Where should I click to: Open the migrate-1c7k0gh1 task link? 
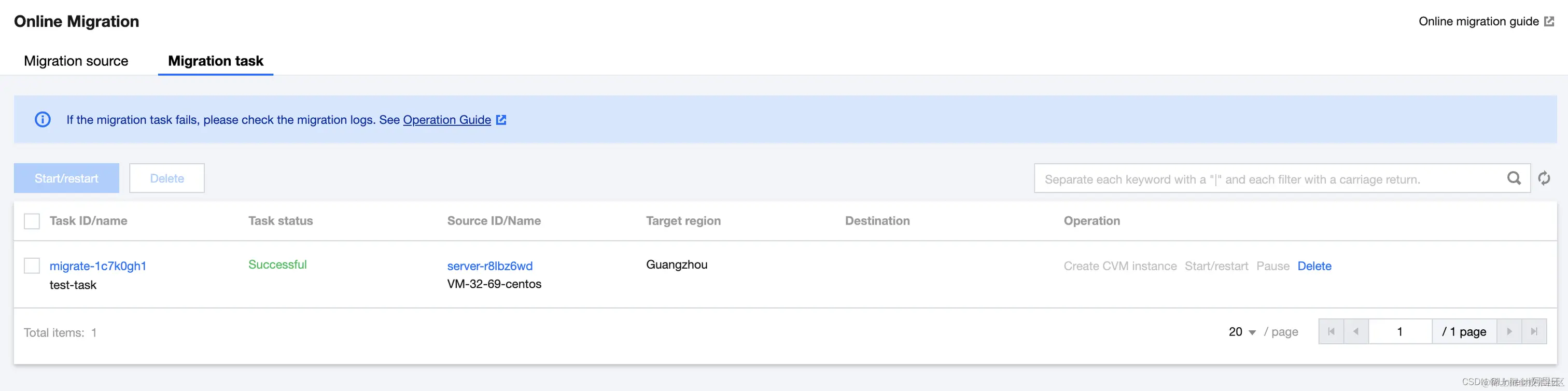coord(98,266)
